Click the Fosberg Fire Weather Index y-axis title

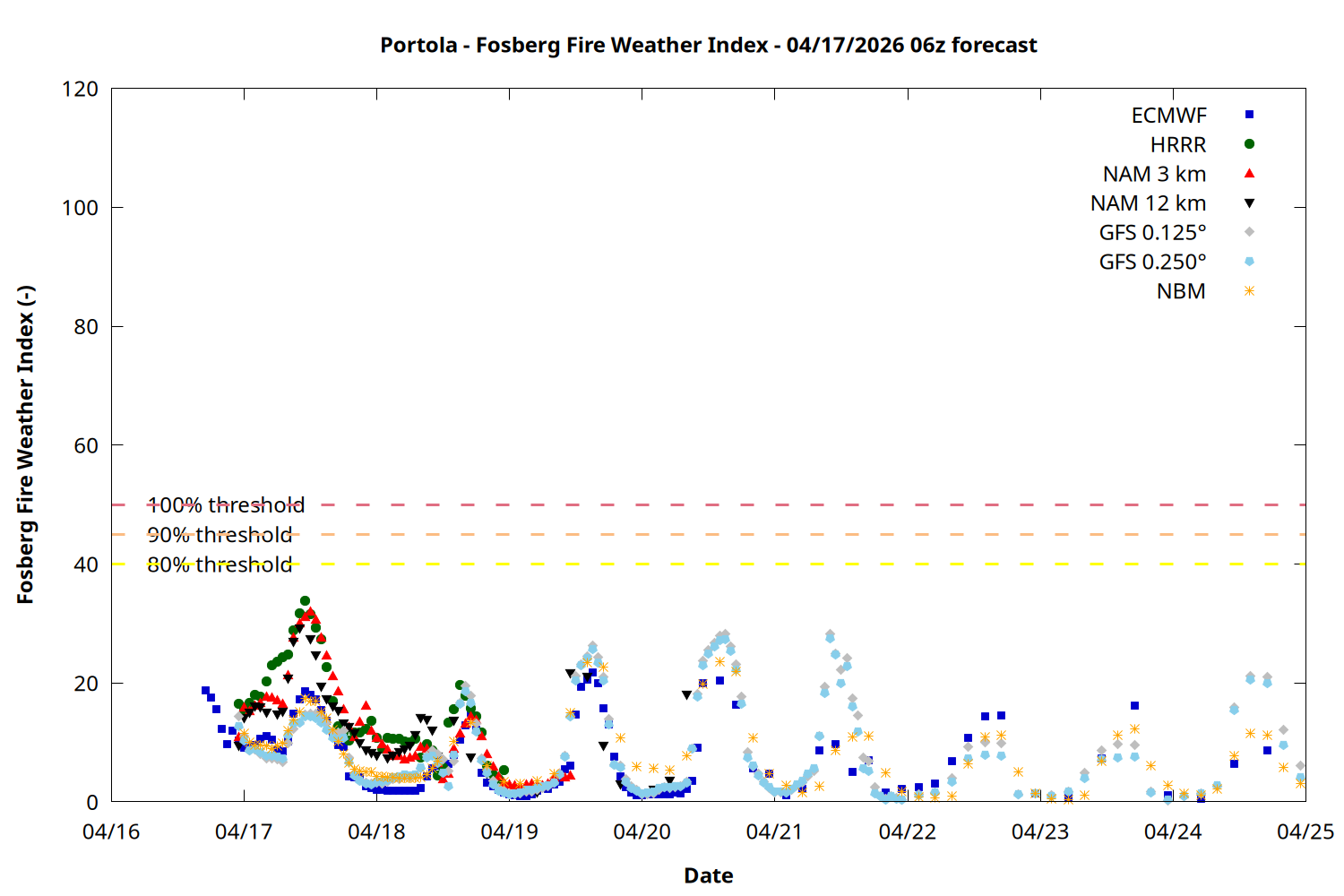(25, 445)
